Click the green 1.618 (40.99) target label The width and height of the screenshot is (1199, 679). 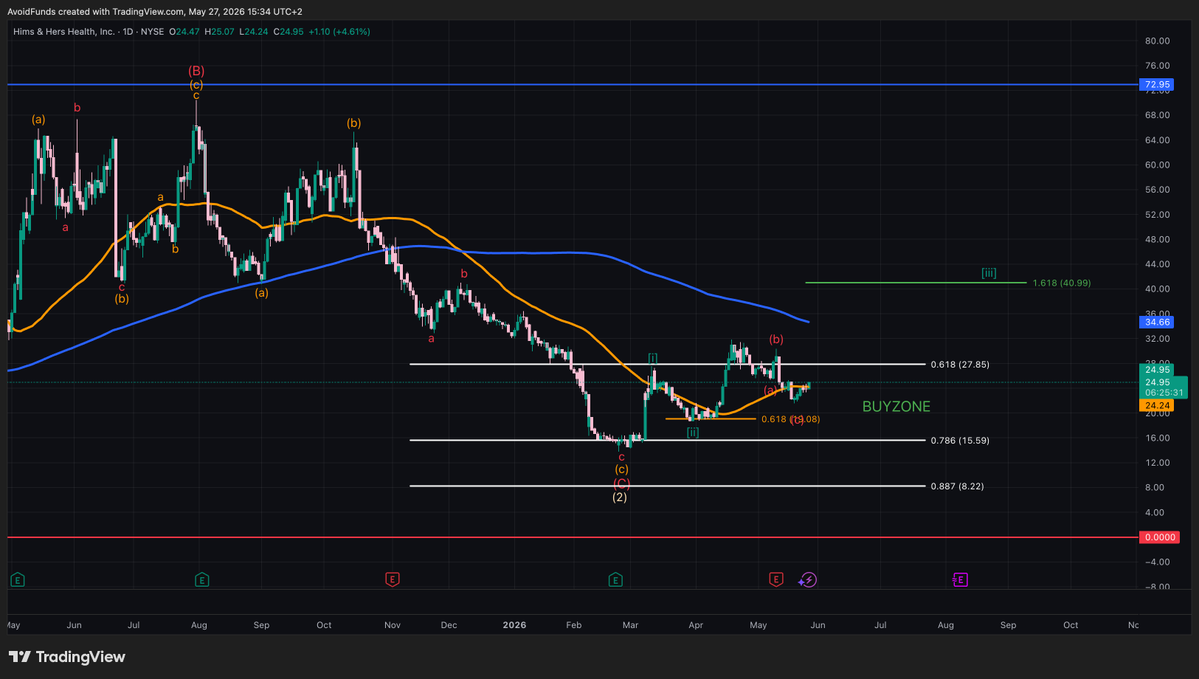pyautogui.click(x=1061, y=283)
